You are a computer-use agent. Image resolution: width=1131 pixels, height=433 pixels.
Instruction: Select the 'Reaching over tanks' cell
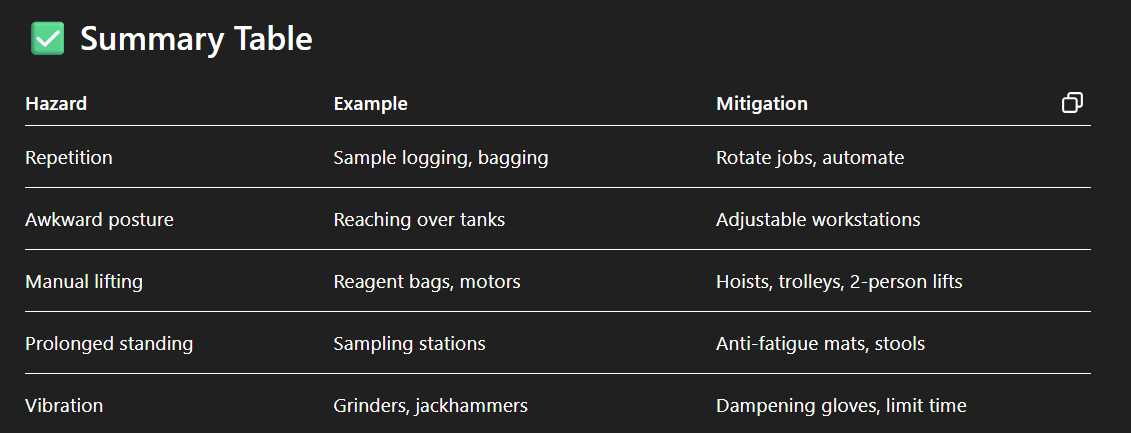click(x=419, y=220)
